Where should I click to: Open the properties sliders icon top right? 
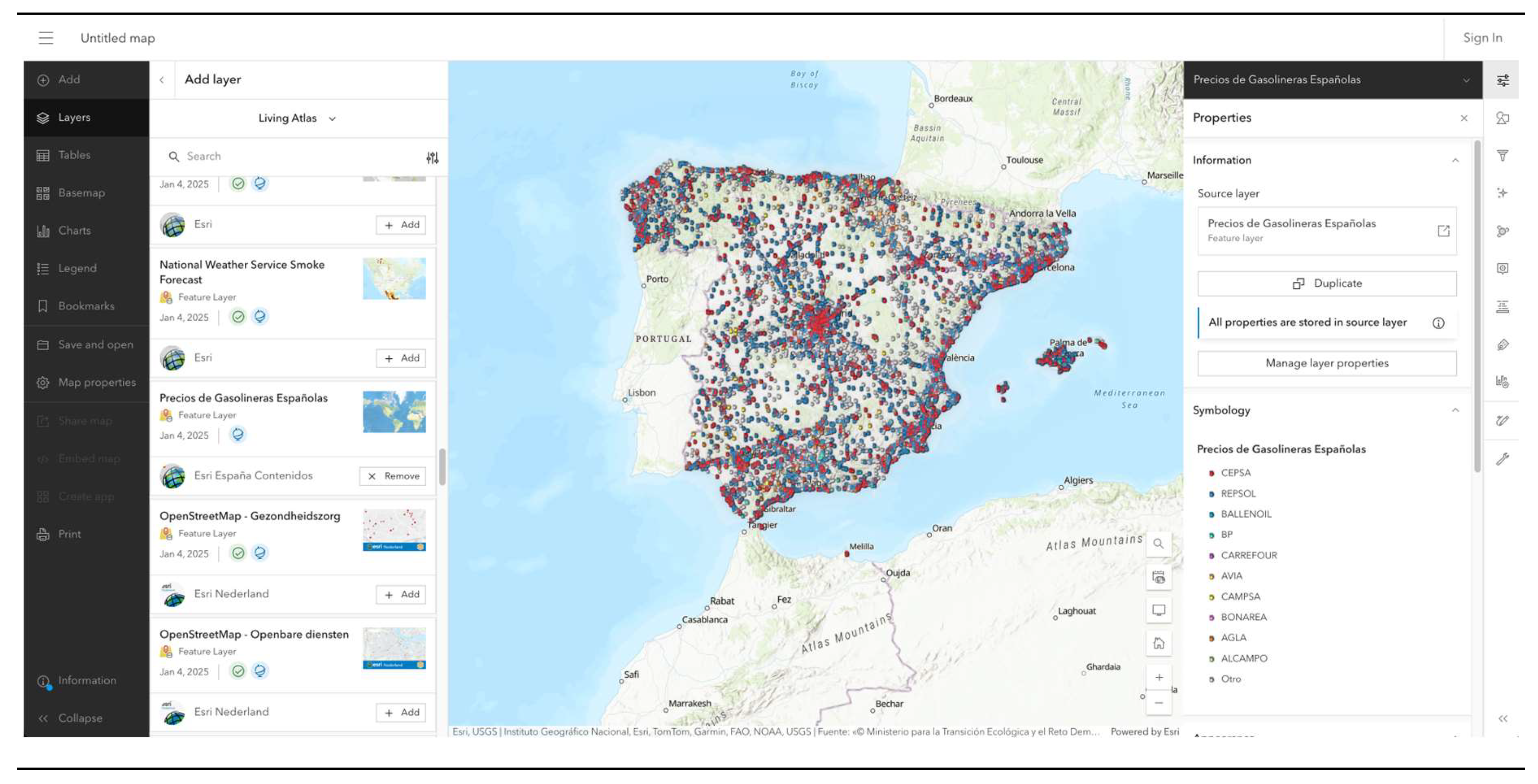[x=1503, y=80]
